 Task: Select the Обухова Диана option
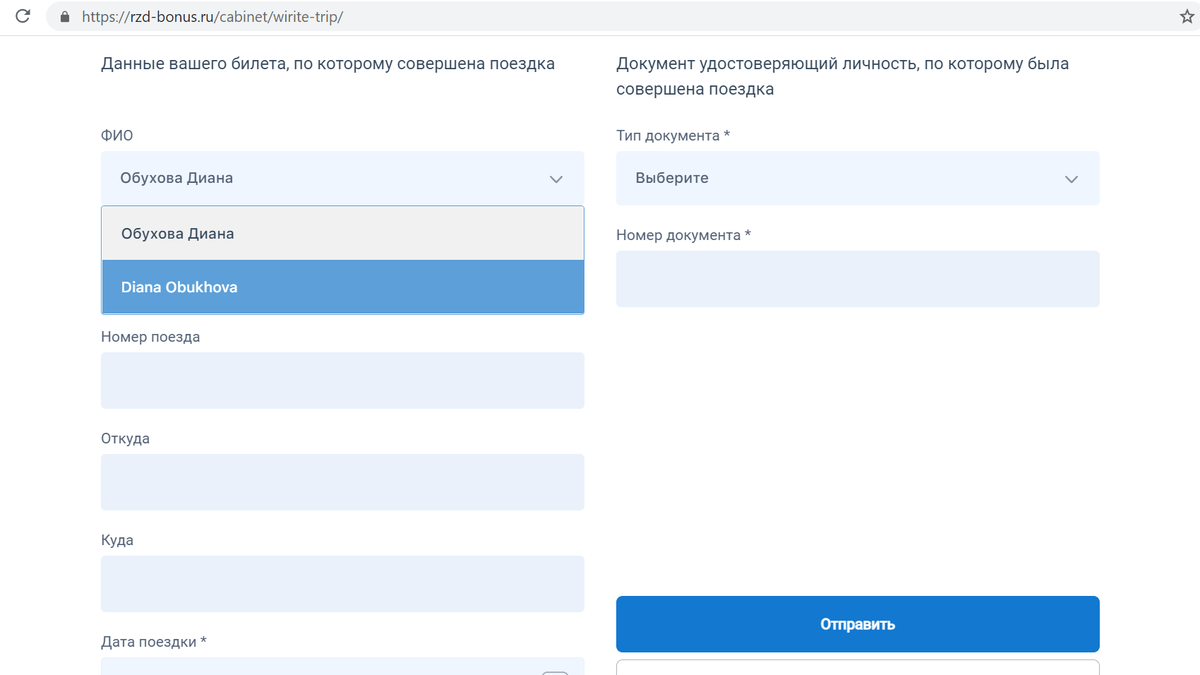342,232
